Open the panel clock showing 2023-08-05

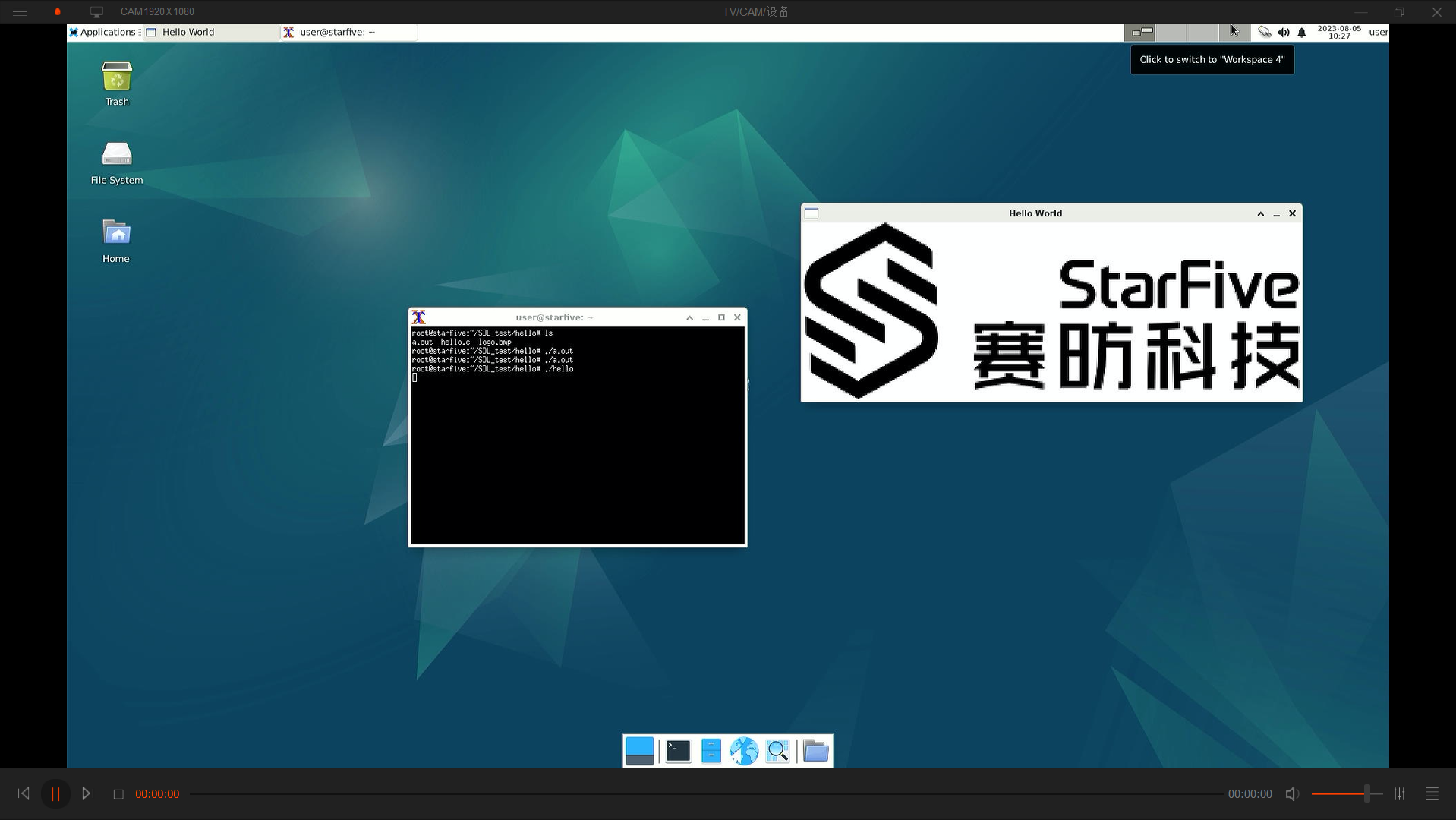pyautogui.click(x=1339, y=32)
